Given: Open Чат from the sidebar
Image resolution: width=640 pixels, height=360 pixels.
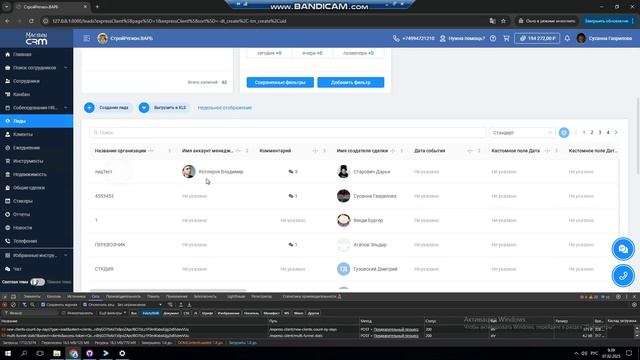Looking at the screenshot, I should click(17, 269).
